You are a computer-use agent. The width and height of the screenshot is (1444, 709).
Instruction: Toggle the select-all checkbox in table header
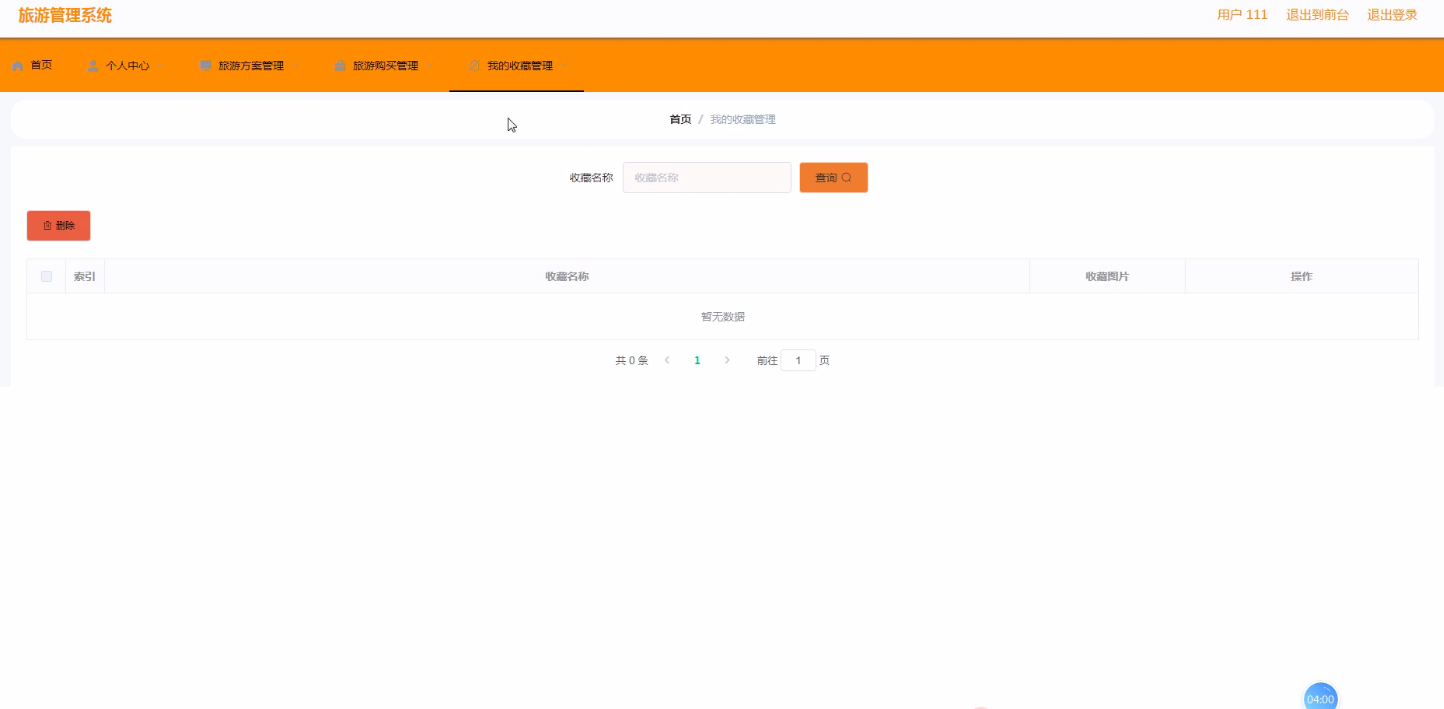click(x=46, y=277)
